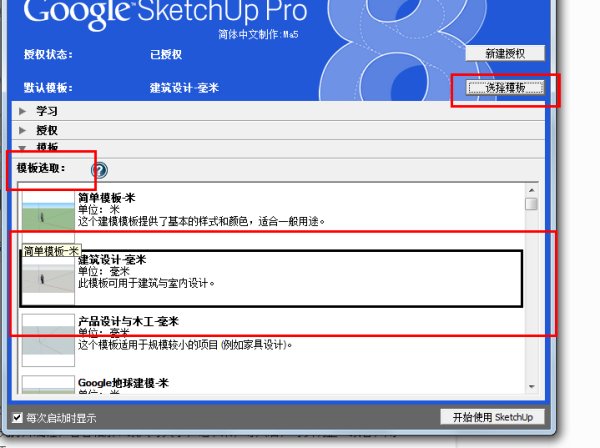Toggle the 每次启动时显示 checkbox
Image resolution: width=600 pixels, height=448 pixels.
(17, 417)
